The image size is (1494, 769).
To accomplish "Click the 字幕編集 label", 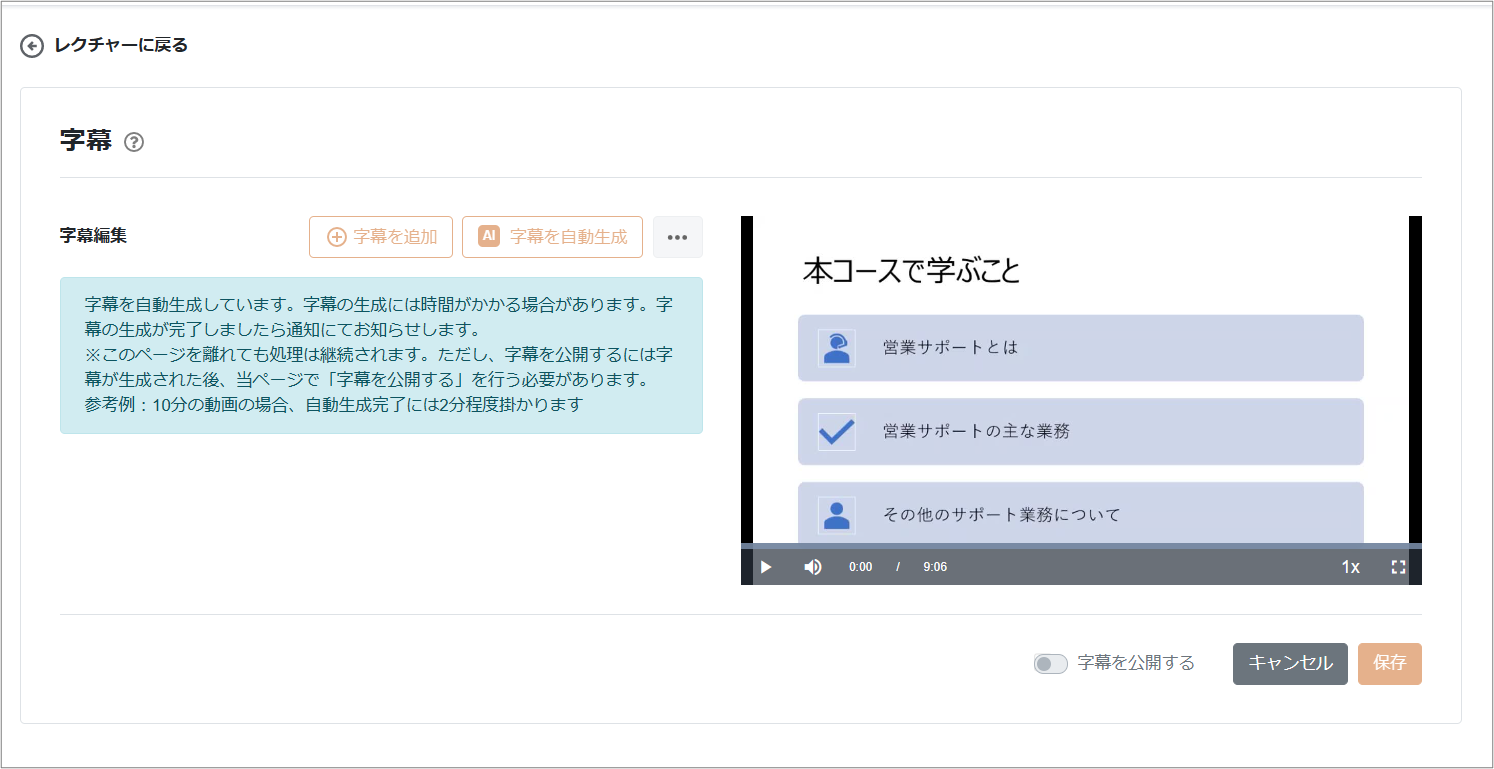I will pos(93,236).
